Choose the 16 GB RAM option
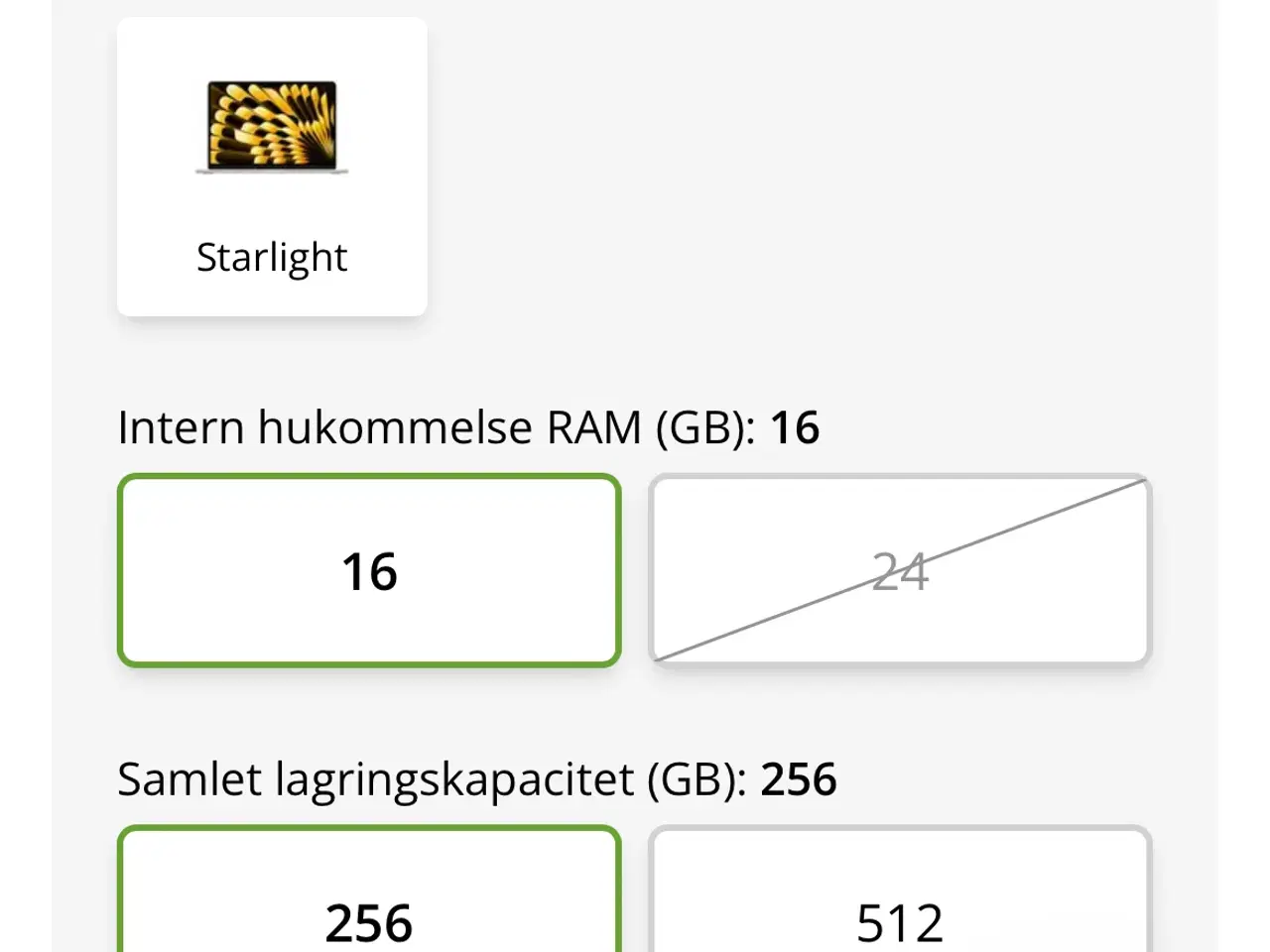Viewport: 1270px width, 952px height. tap(369, 571)
